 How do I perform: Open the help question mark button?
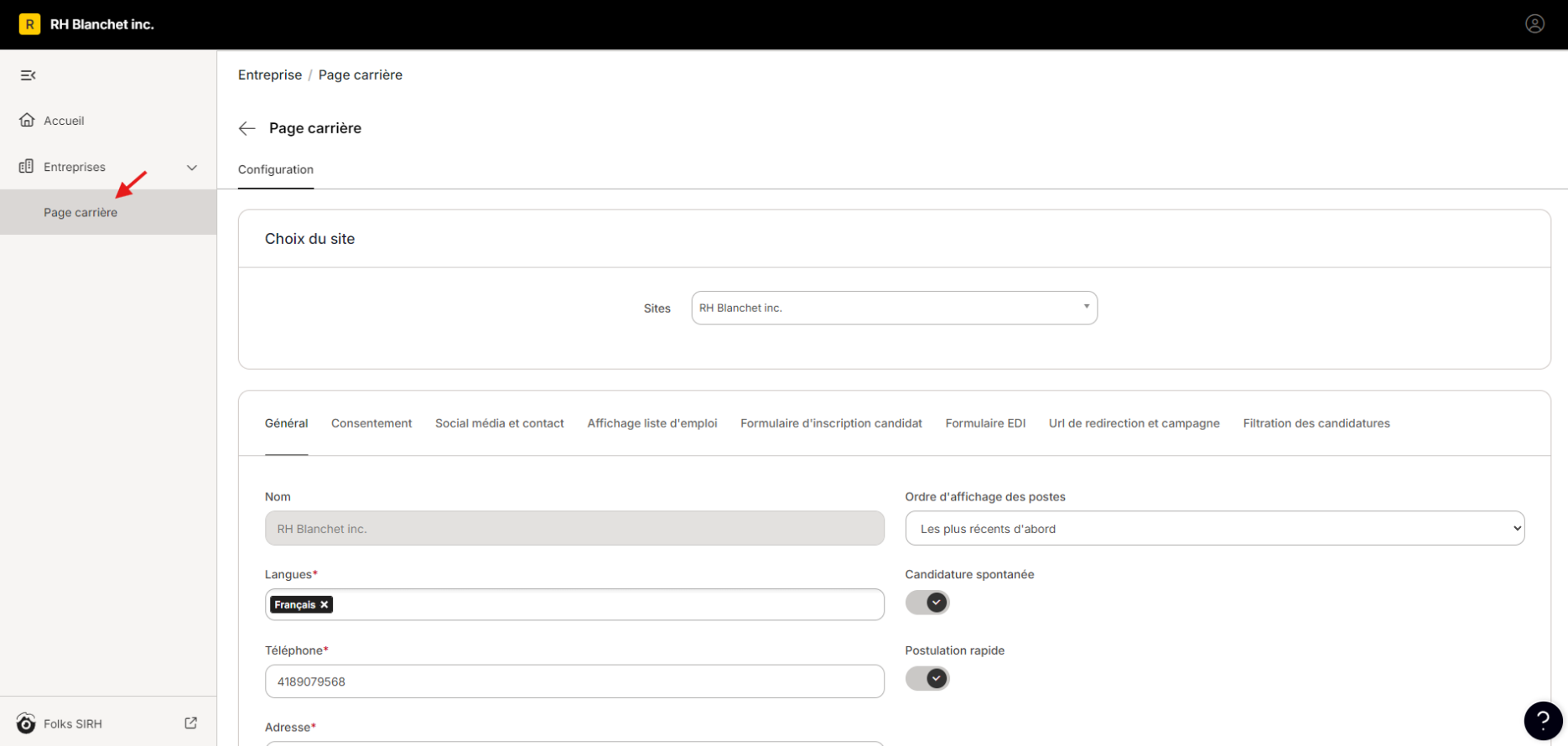[1543, 721]
